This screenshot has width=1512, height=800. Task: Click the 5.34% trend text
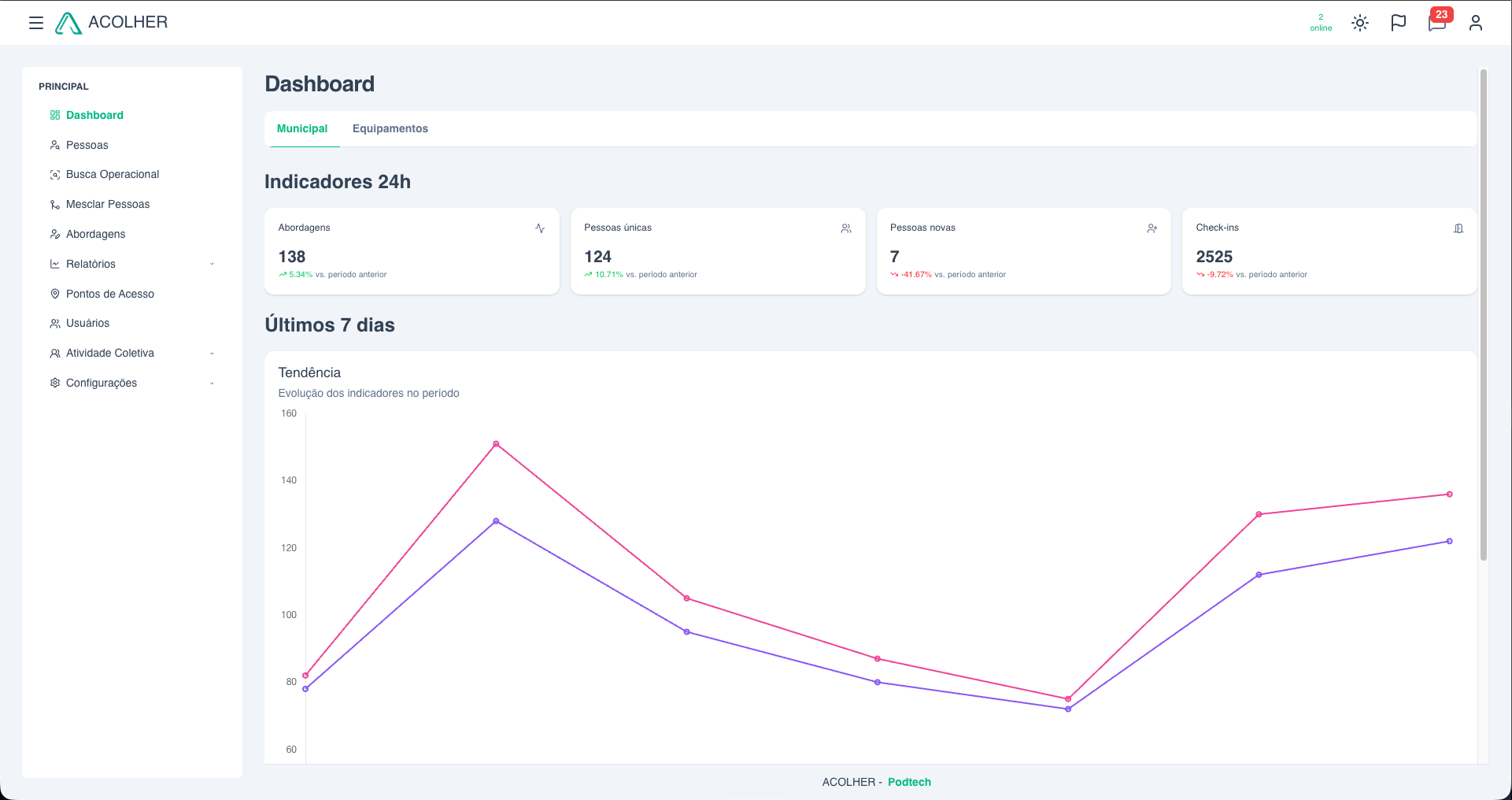click(x=301, y=275)
